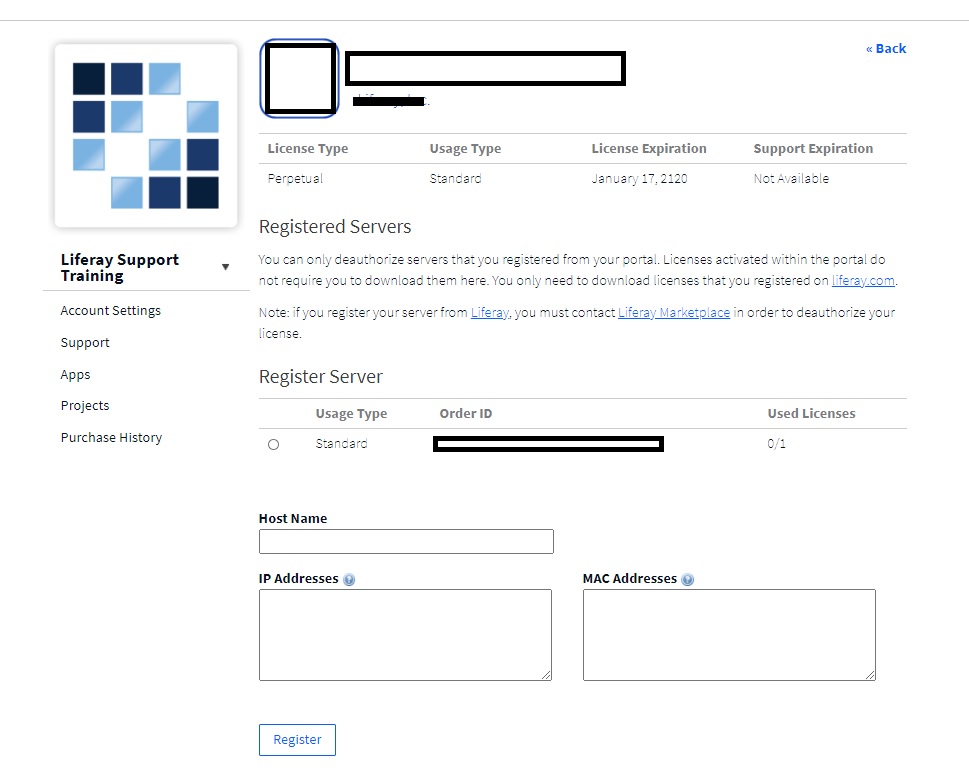
Task: Click the Liferay link in the note
Action: (485, 312)
